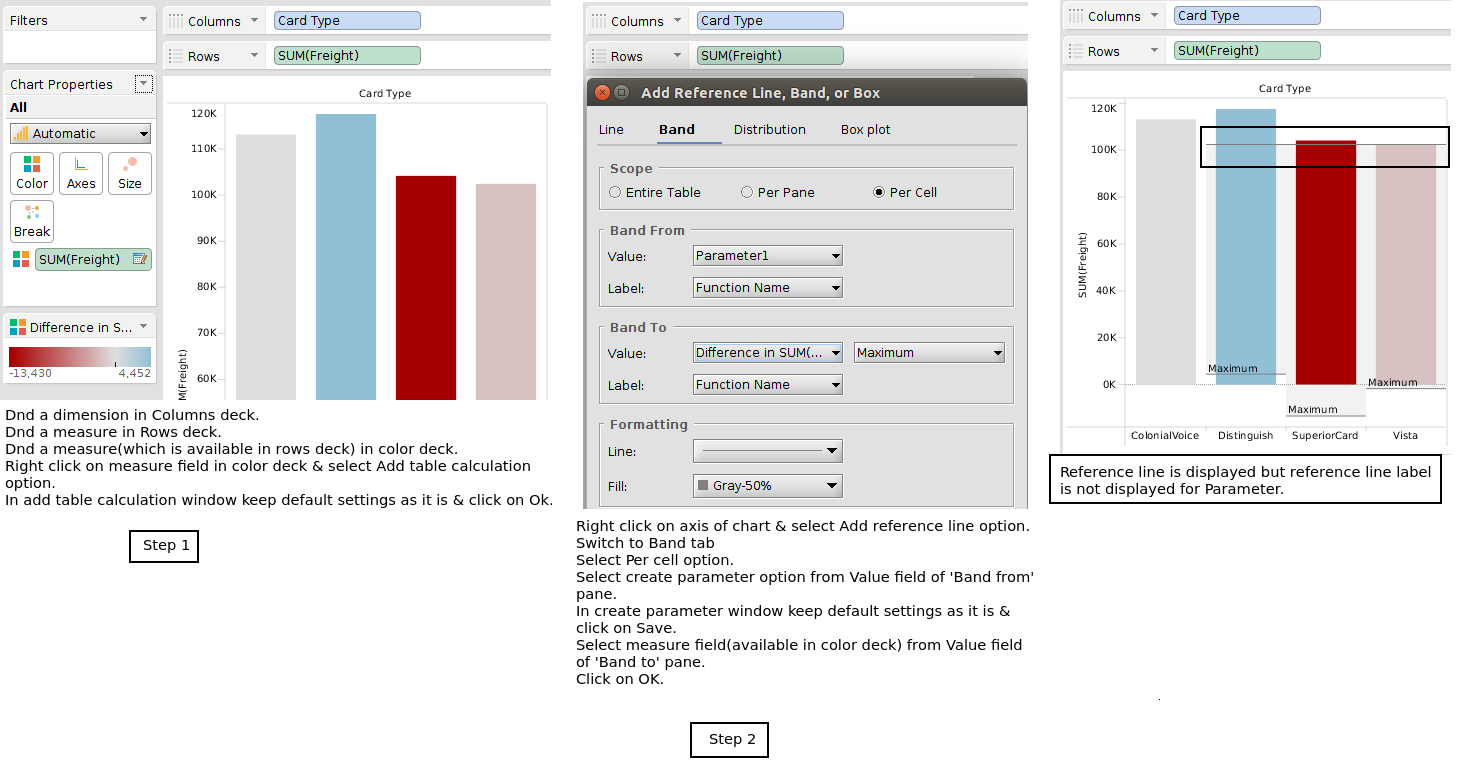This screenshot has height=763, width=1459.
Task: Expand Difference in S... legend dropdown arrow
Action: (143, 327)
